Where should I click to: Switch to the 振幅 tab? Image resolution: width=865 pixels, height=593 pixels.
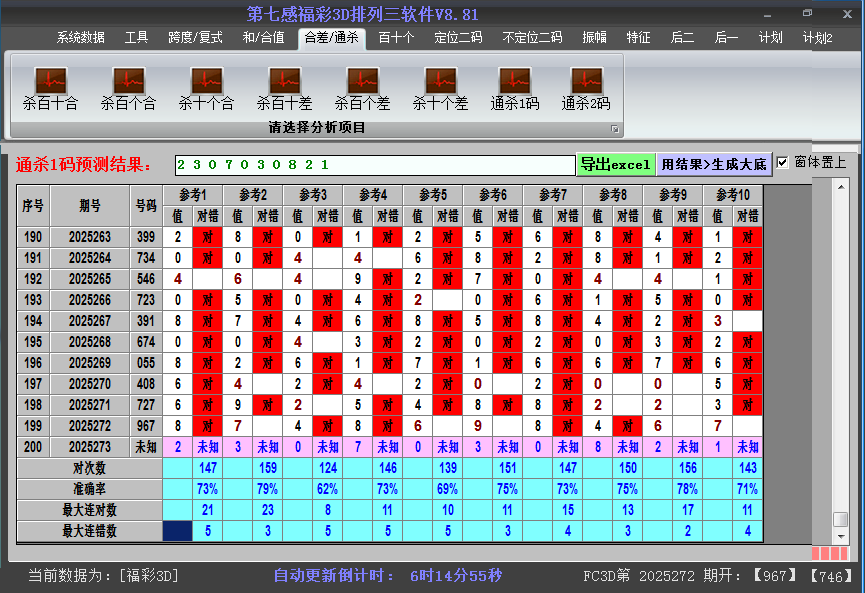click(593, 38)
